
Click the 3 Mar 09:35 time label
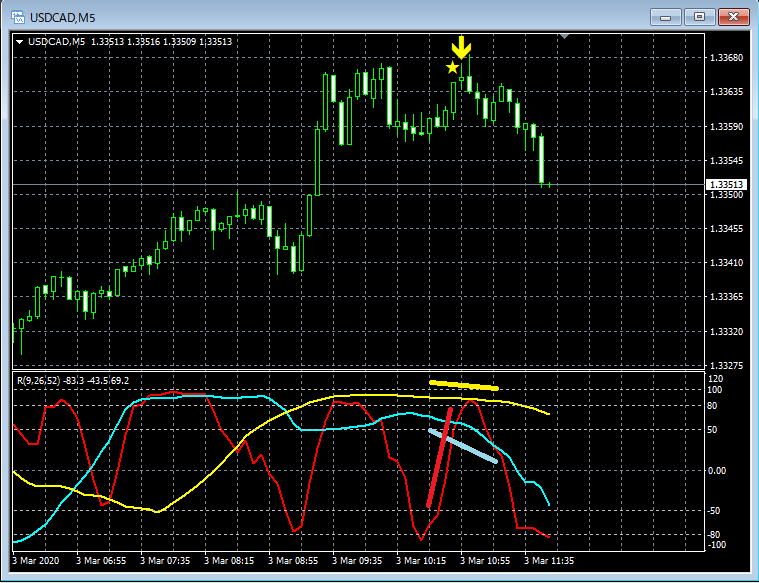click(x=357, y=561)
